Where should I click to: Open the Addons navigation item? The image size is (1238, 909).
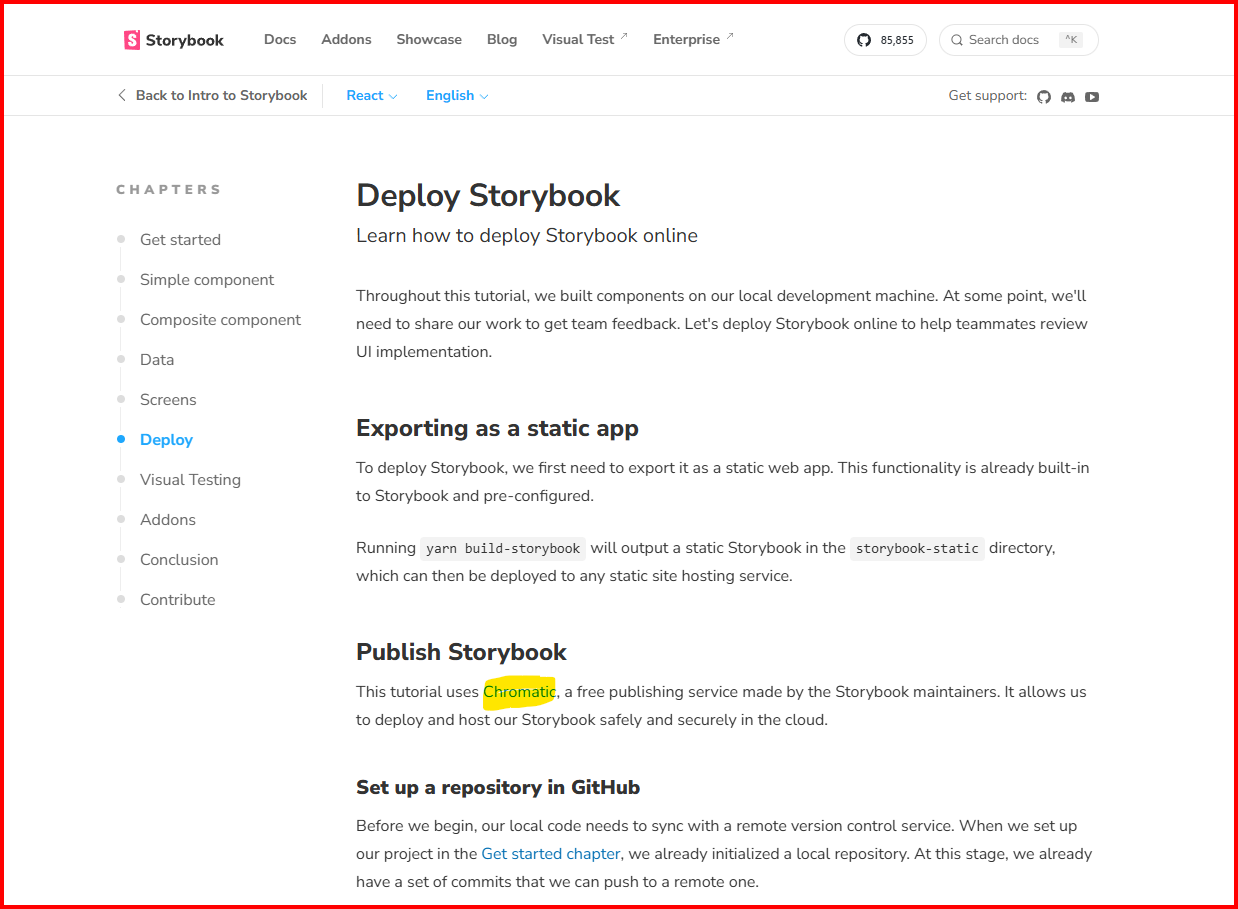pos(346,40)
